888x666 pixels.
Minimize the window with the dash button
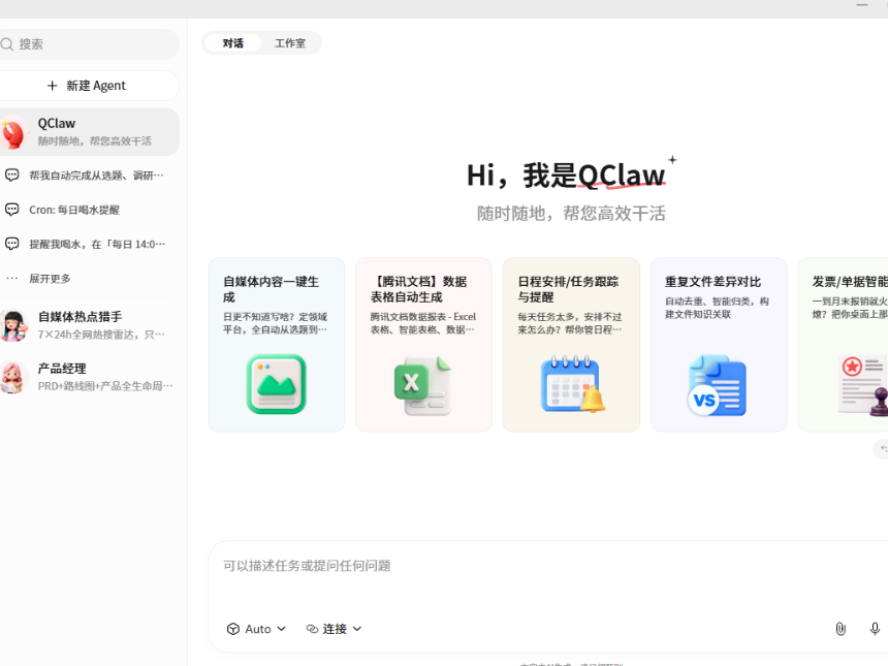coord(862,5)
